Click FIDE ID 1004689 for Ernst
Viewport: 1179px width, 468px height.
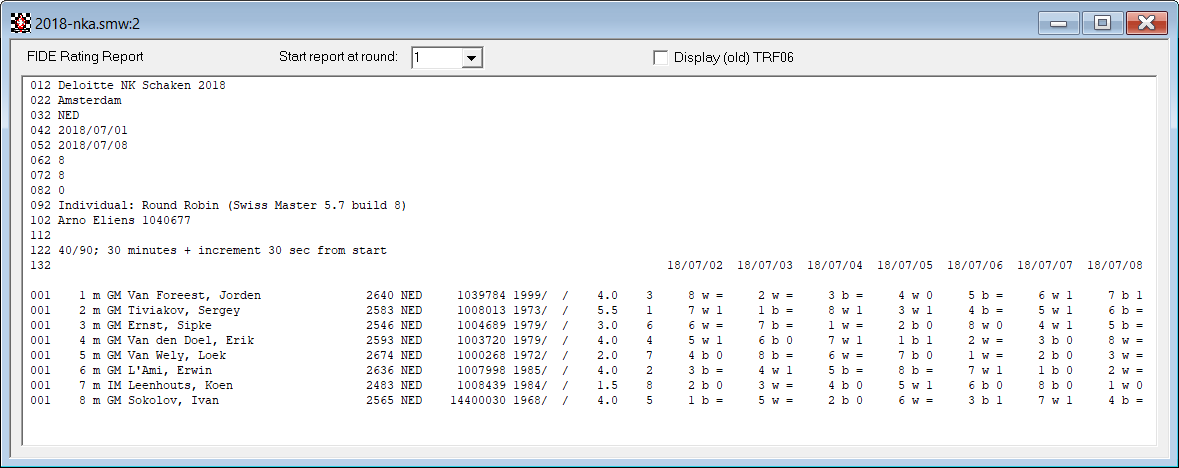tap(481, 325)
